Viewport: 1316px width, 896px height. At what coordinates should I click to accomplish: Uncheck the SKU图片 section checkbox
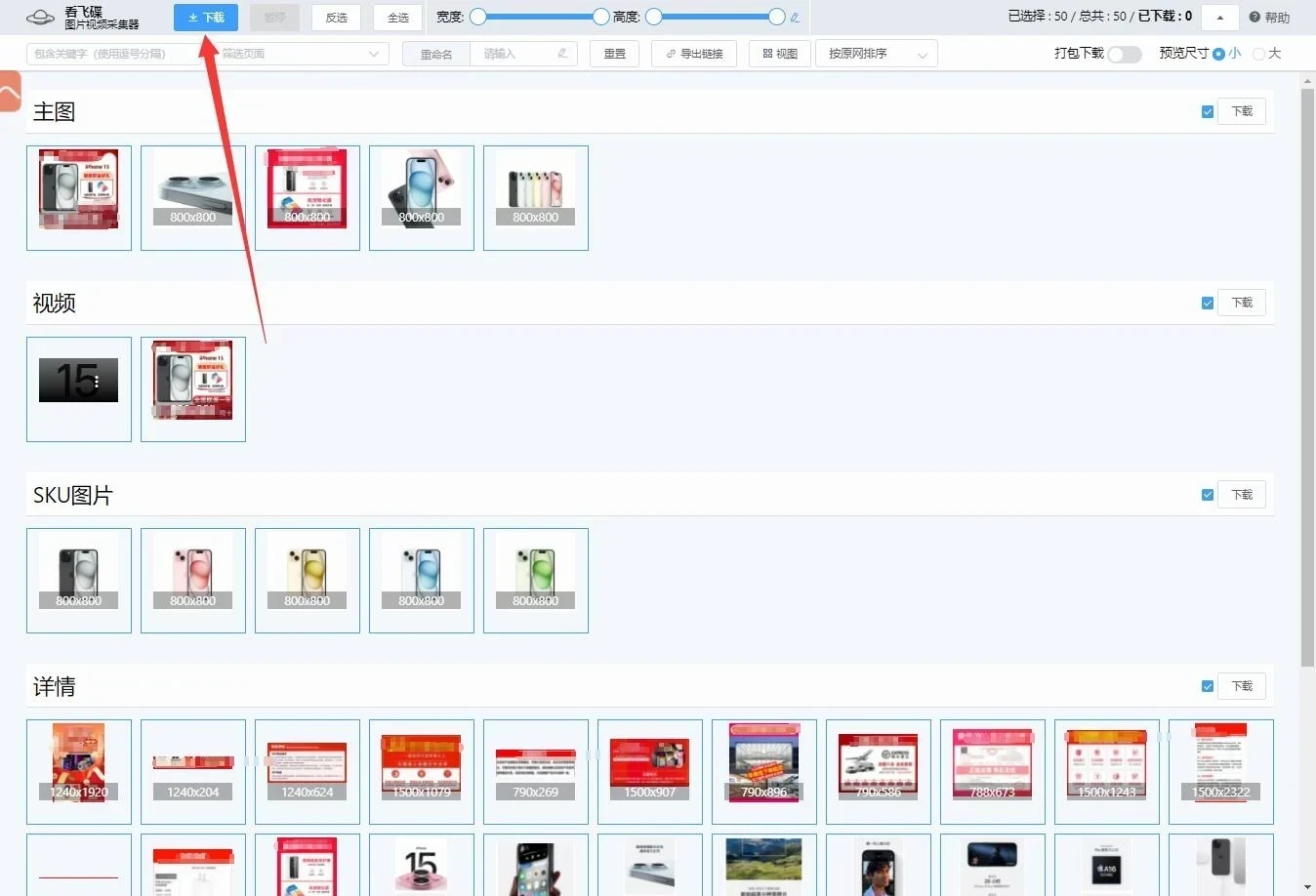(x=1208, y=496)
